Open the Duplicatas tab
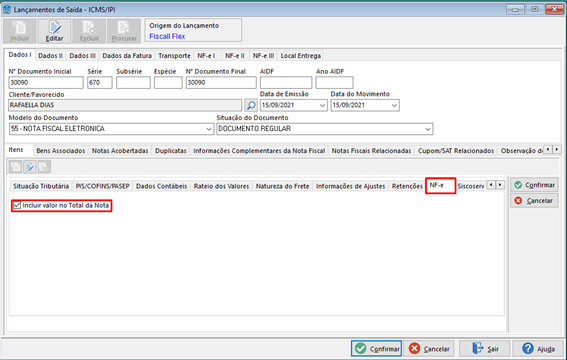567x360 pixels. coord(171,151)
